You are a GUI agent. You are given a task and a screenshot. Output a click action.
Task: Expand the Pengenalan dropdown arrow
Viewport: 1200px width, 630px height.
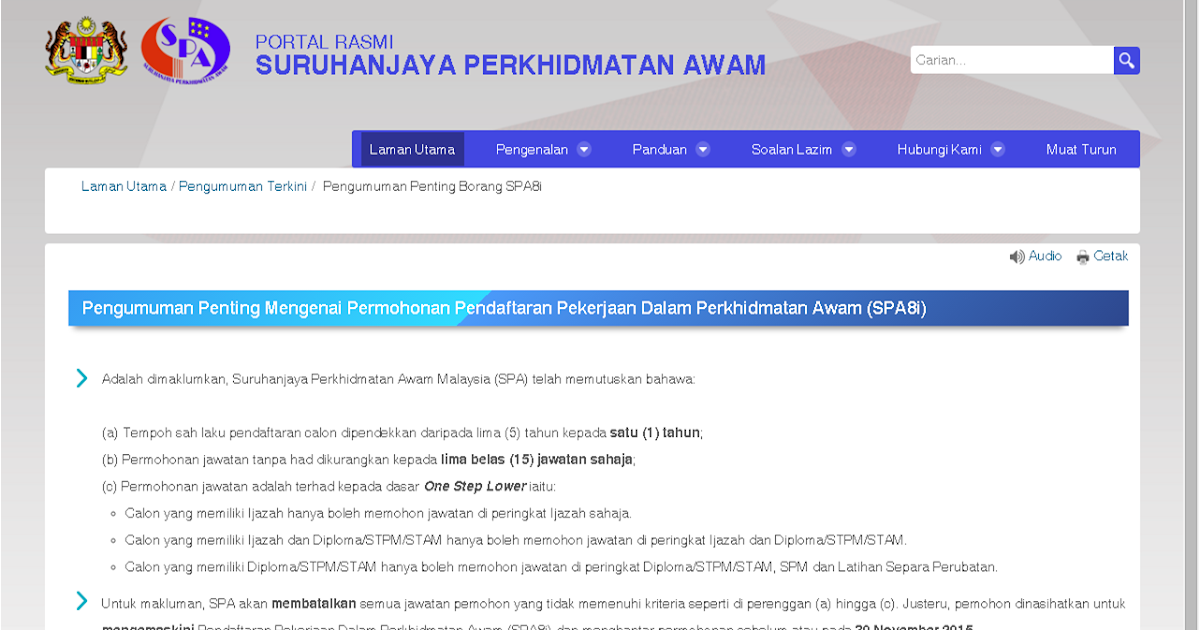coord(584,149)
